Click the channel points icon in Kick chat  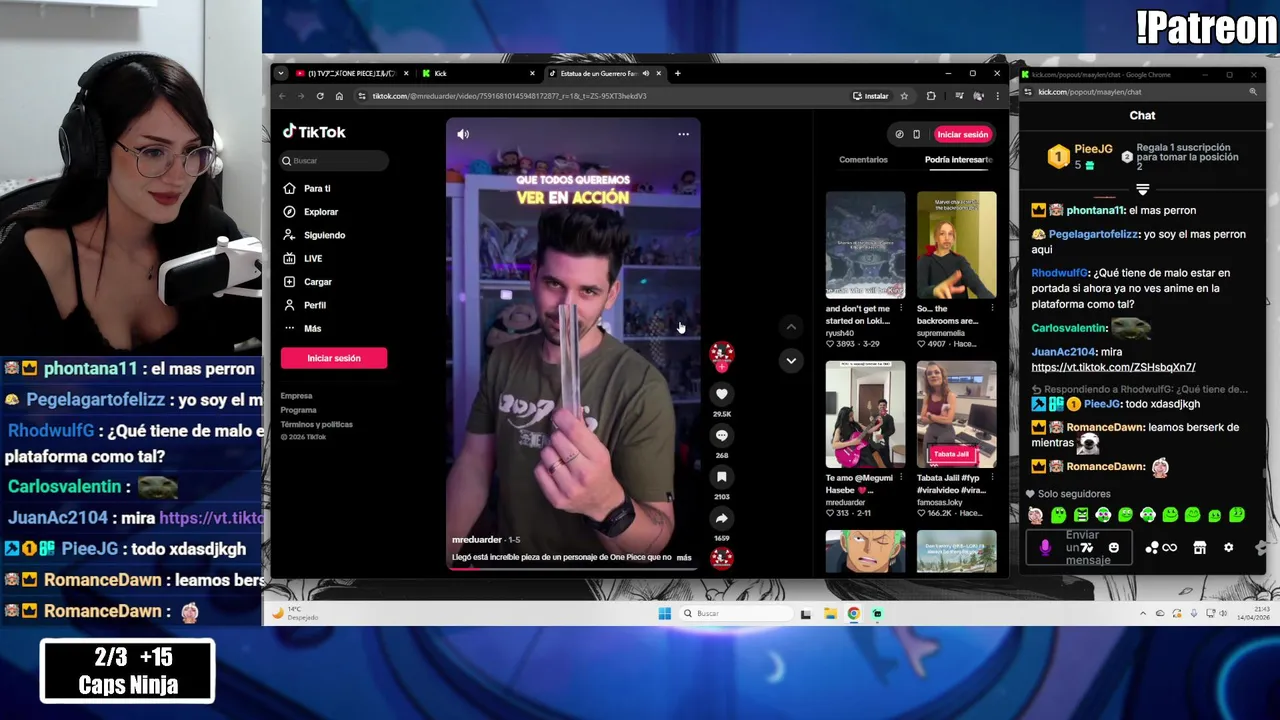click(x=1151, y=548)
